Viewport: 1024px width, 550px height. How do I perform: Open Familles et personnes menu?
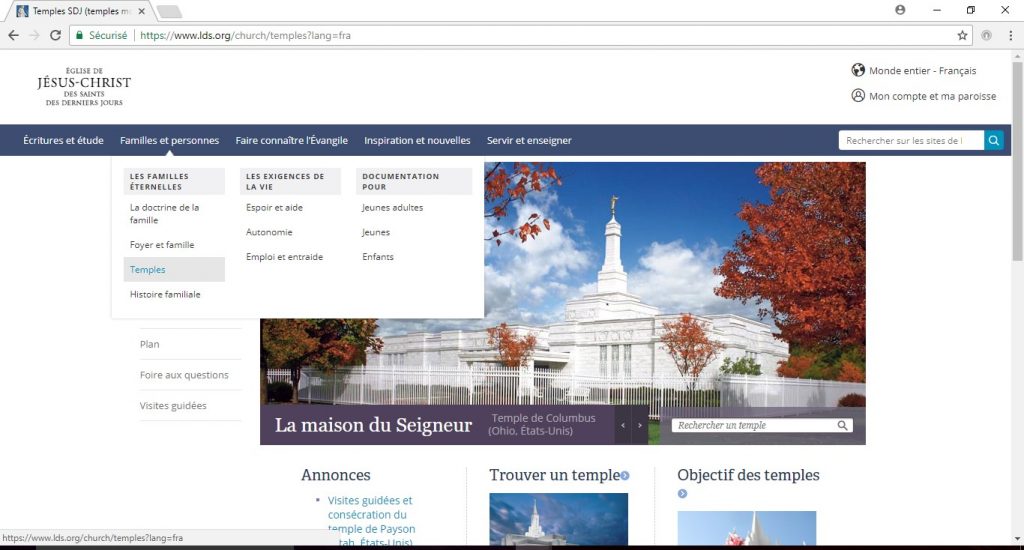click(x=169, y=140)
